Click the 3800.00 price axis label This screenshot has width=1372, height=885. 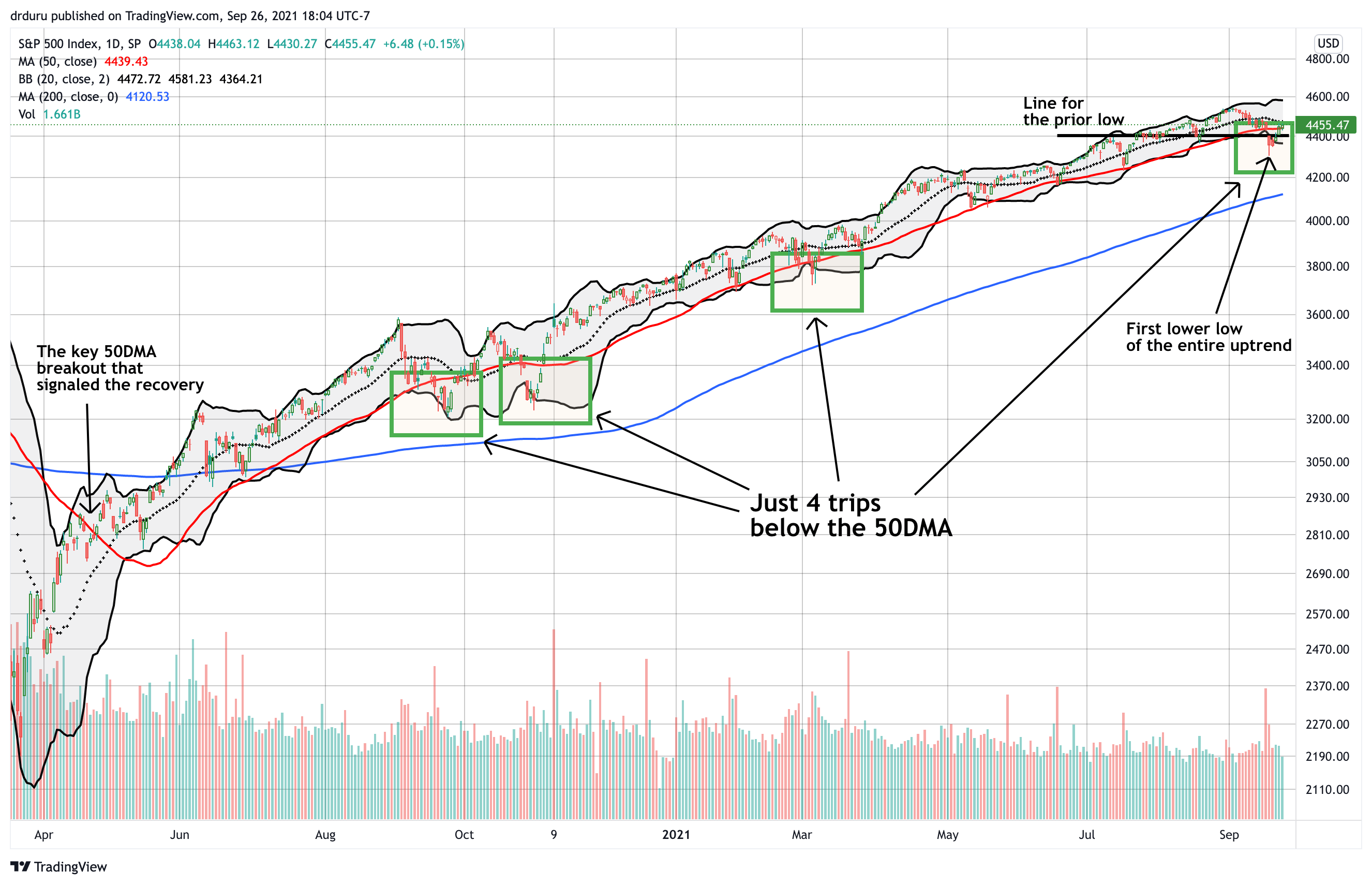pyautogui.click(x=1326, y=266)
